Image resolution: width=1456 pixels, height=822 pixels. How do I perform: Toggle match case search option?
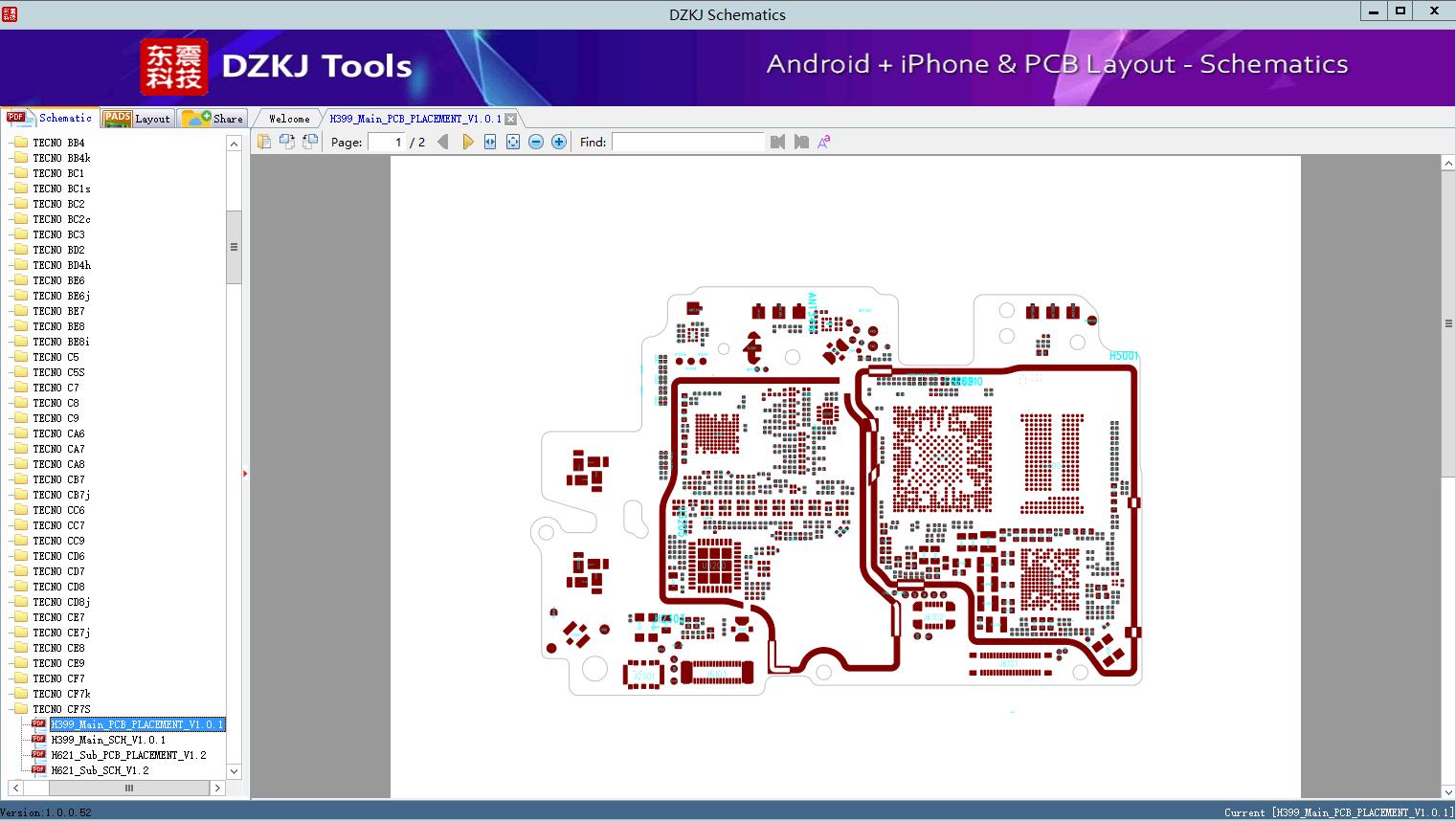(x=823, y=142)
